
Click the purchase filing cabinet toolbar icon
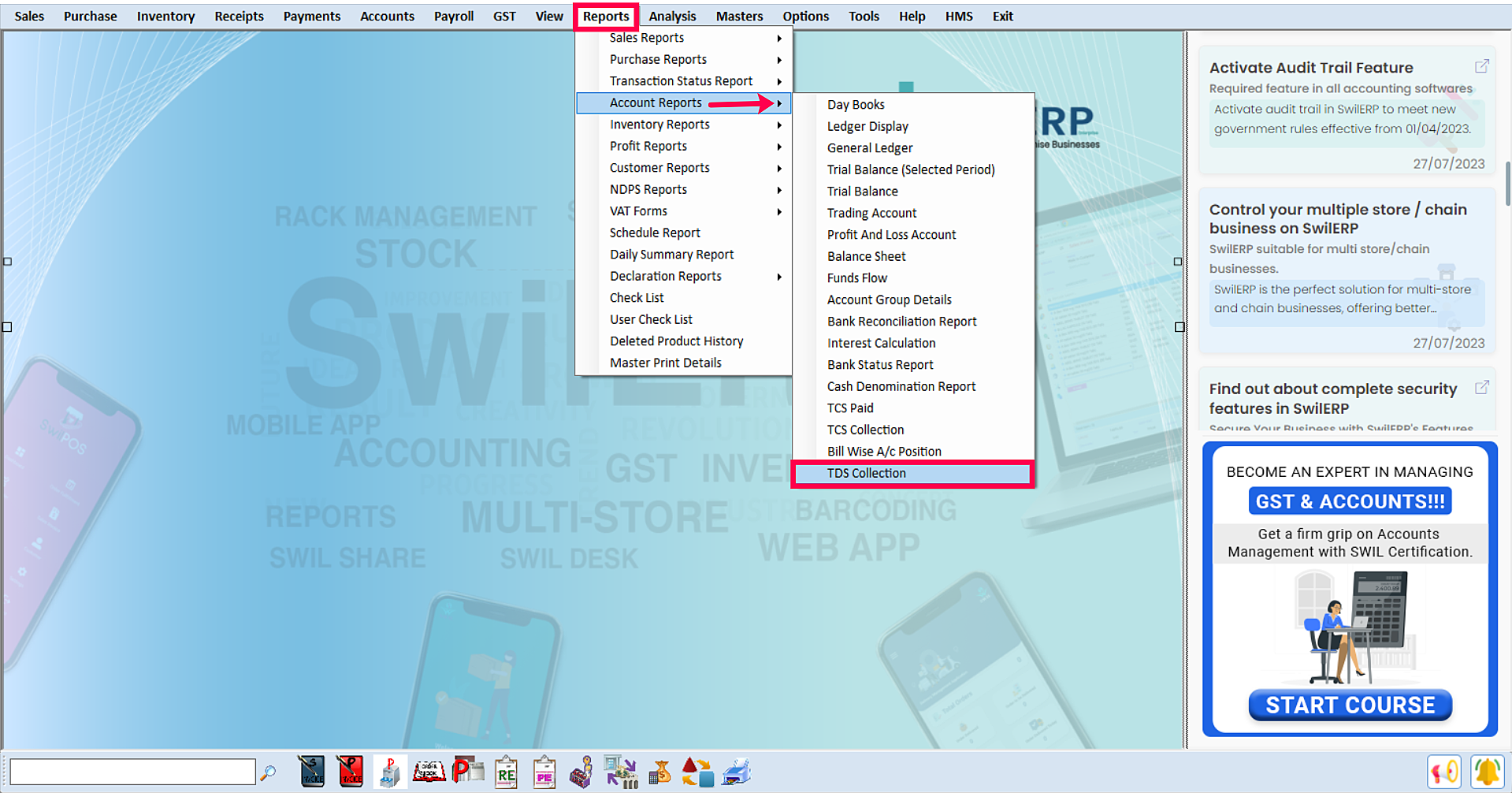[x=389, y=772]
